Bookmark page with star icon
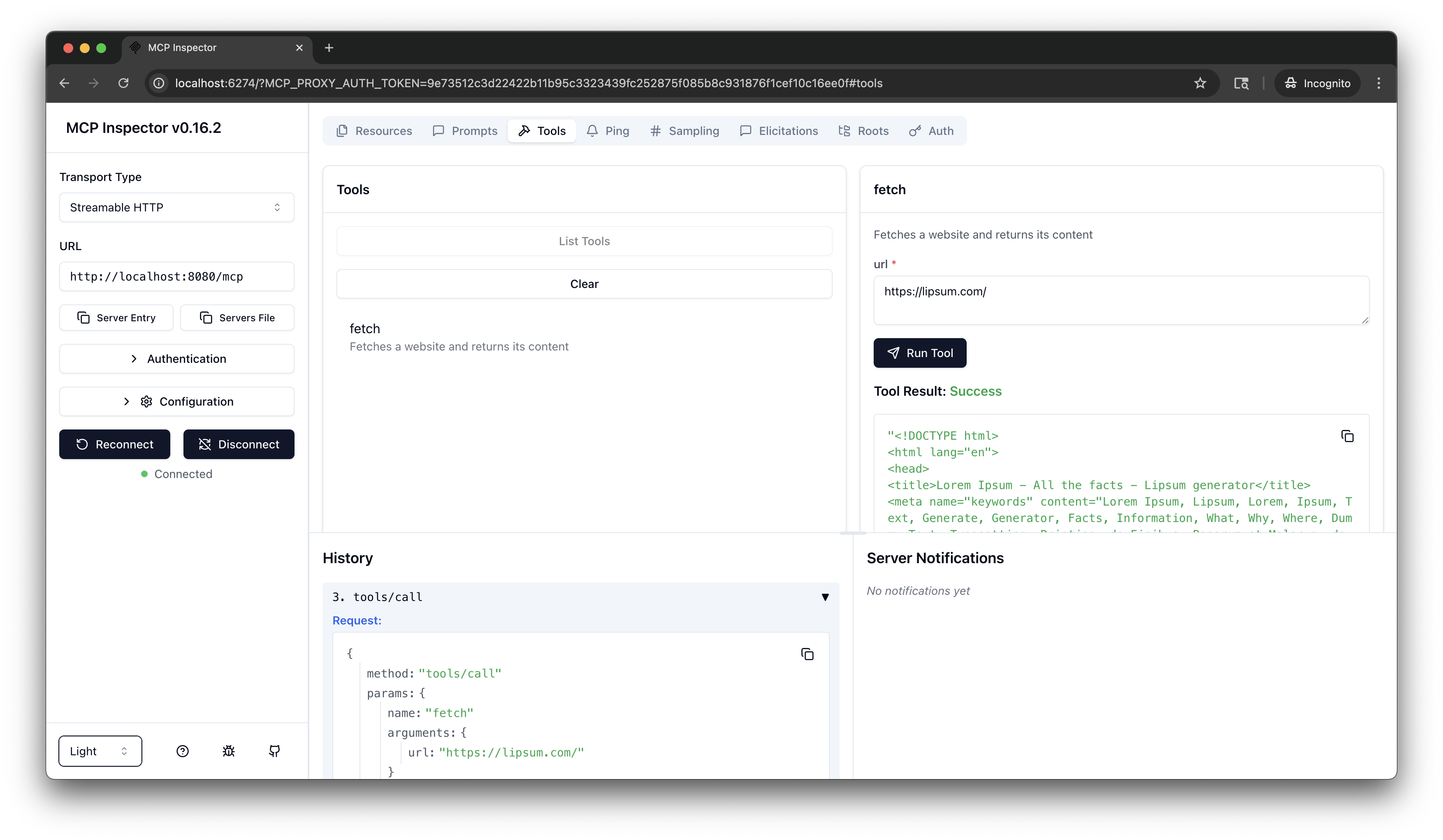The height and width of the screenshot is (840, 1443). 1199,83
